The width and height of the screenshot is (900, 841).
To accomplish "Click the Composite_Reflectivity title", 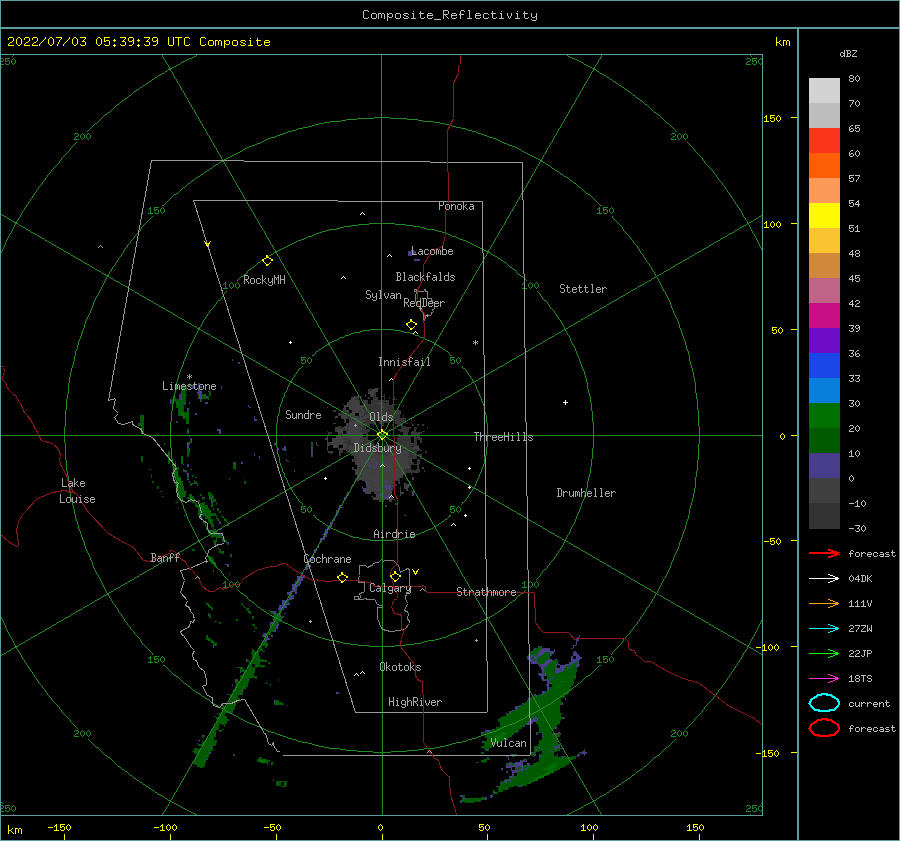I will pyautogui.click(x=450, y=15).
